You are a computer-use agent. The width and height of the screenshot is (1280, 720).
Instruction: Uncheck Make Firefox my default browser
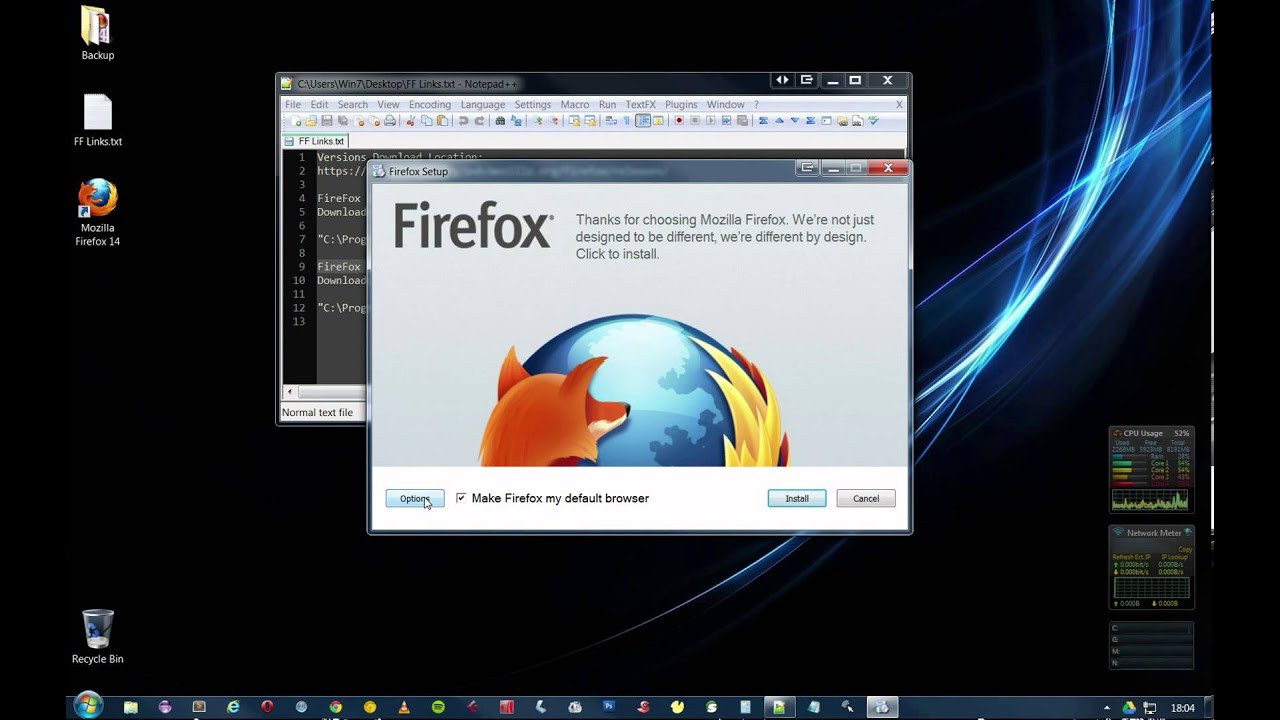461,498
